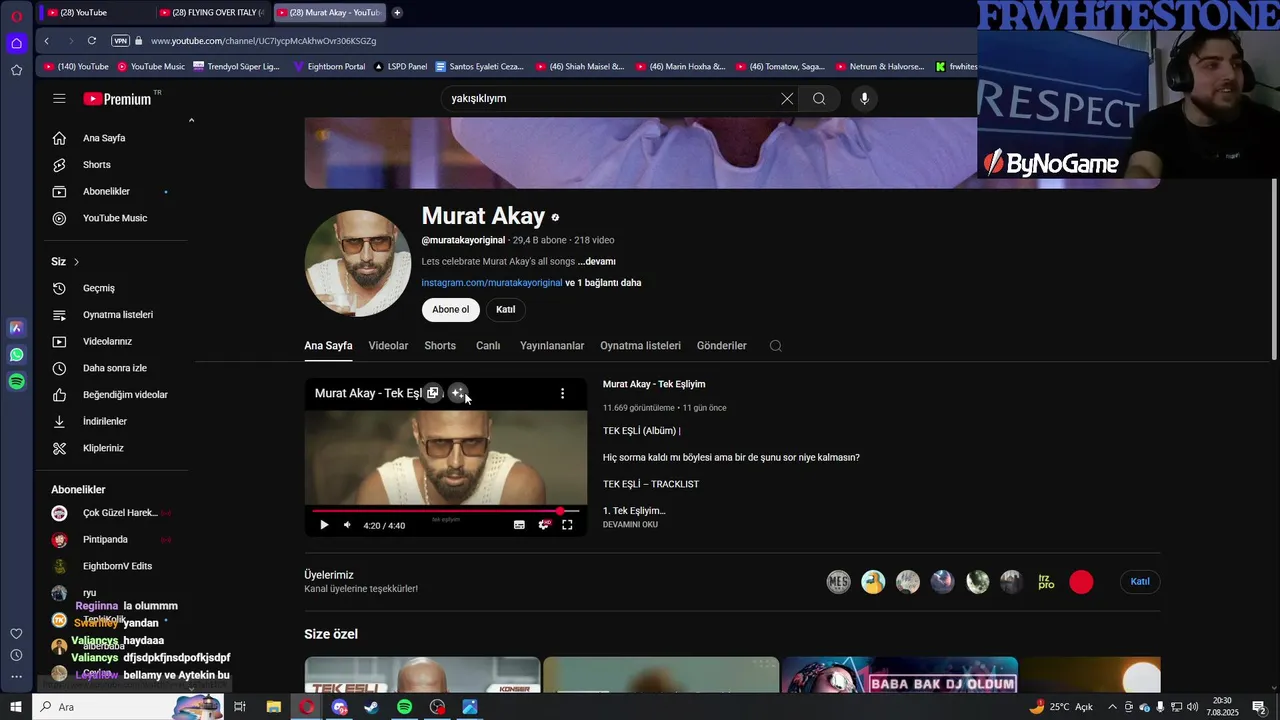Open Aria AI icon in Opera sidebar
1280x720 pixels.
tap(16, 327)
